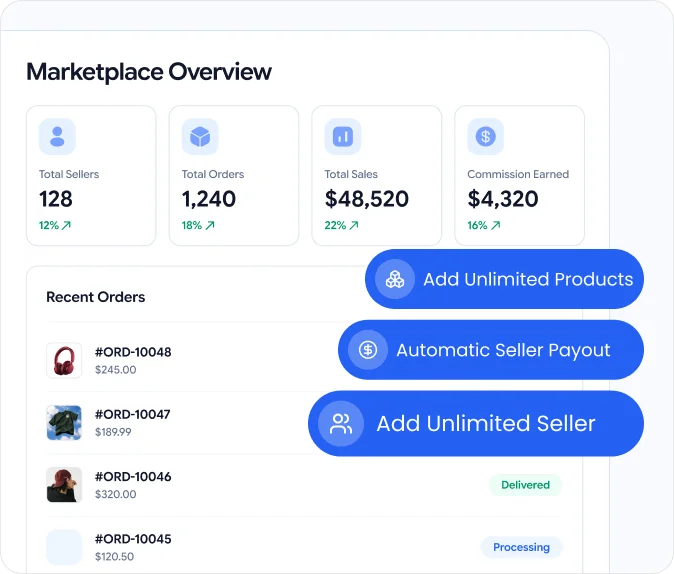674x574 pixels.
Task: Click the Total Sellers person icon
Action: (x=57, y=137)
